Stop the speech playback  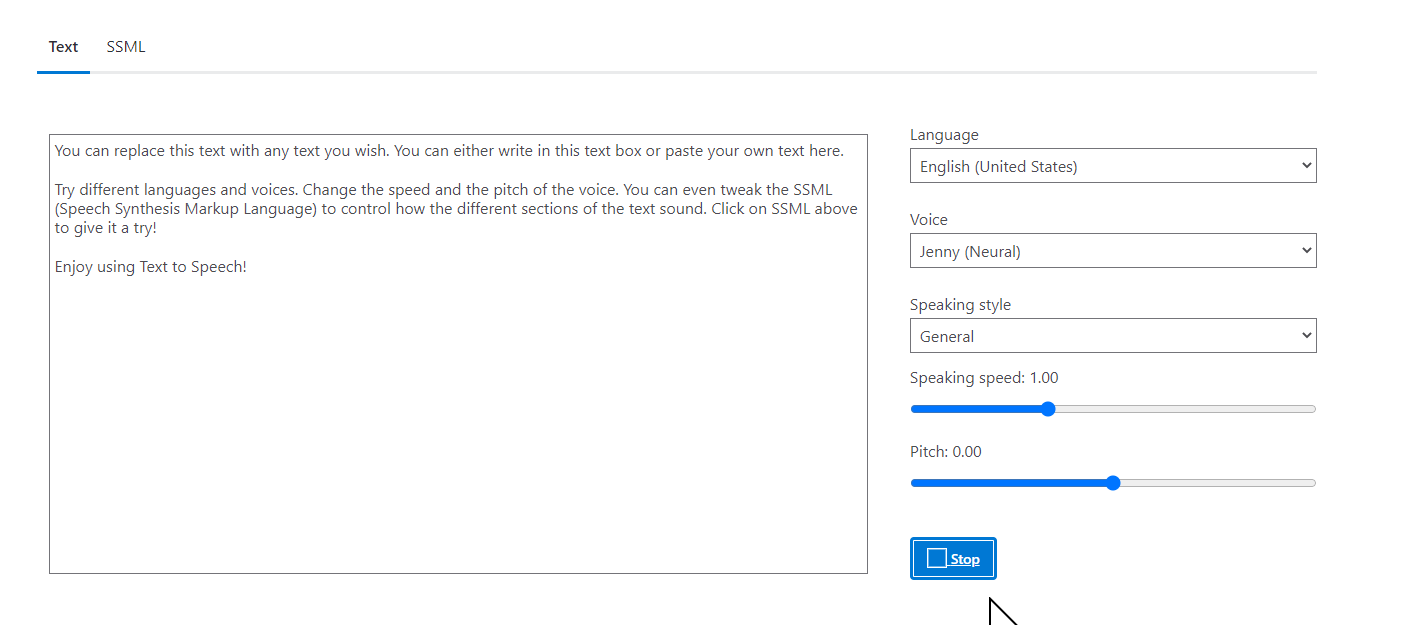(x=953, y=558)
